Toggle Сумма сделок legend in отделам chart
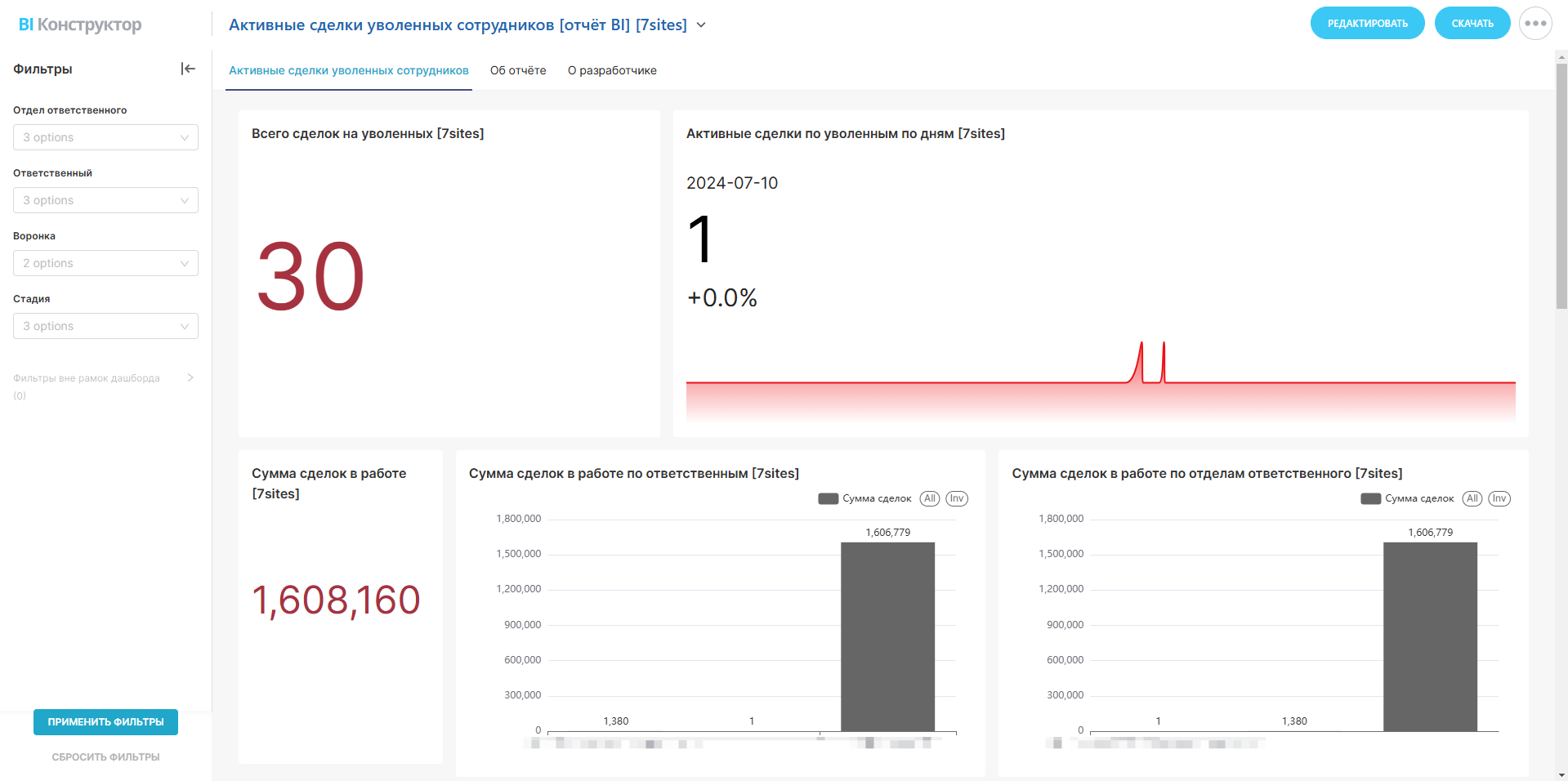 click(x=1407, y=498)
